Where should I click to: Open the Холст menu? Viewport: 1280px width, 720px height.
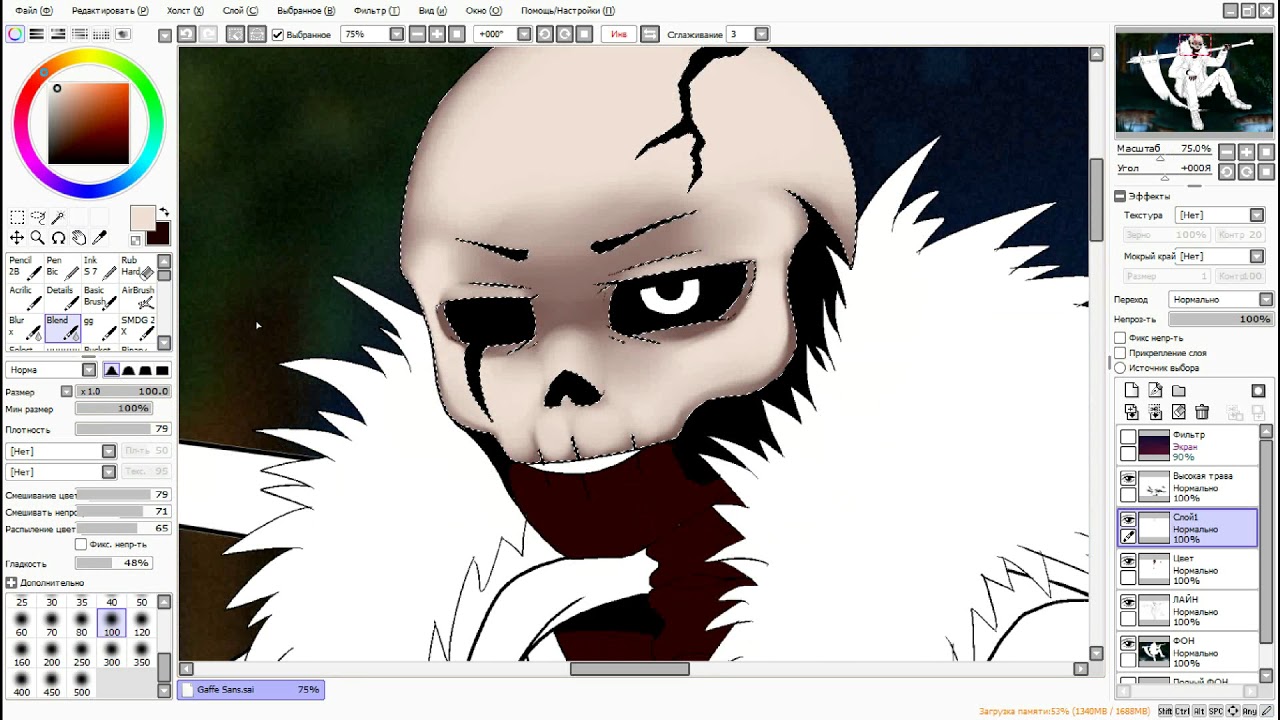click(x=185, y=10)
